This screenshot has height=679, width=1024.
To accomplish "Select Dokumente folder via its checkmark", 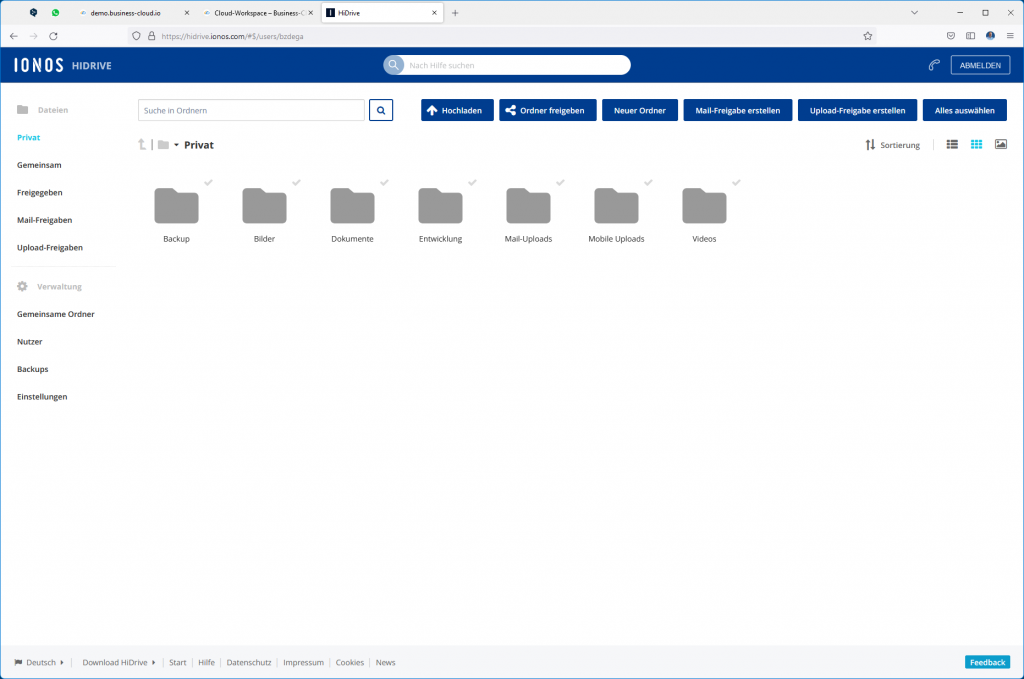I will click(384, 182).
